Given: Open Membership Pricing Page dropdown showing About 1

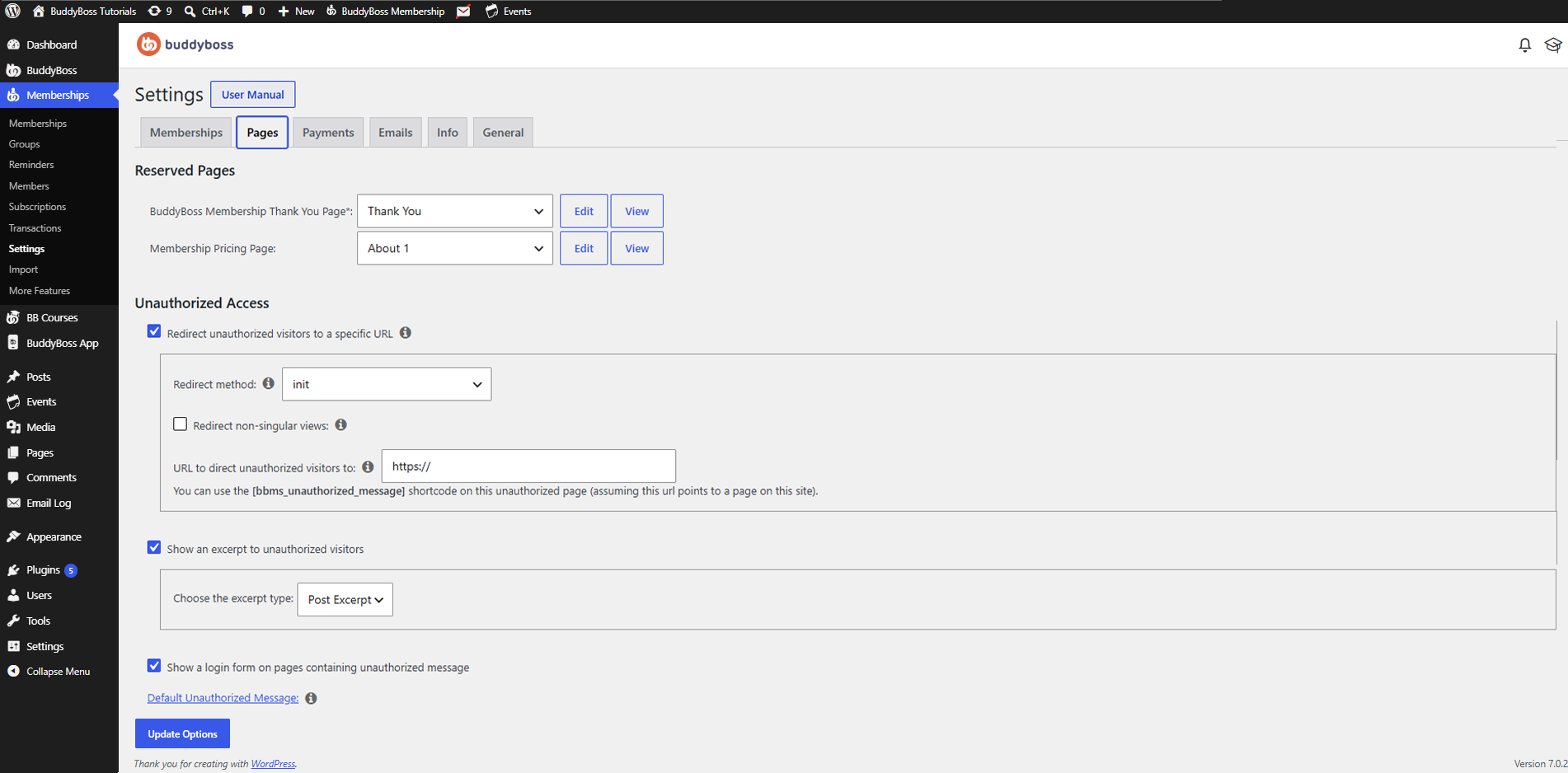Looking at the screenshot, I should click(x=455, y=248).
